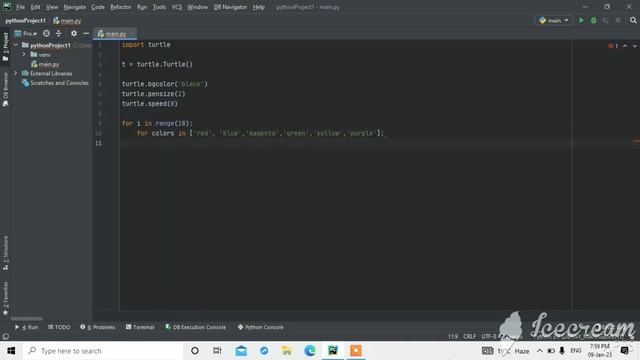Open Task View on the taskbar
This screenshot has width=640, height=360.
tap(217, 351)
